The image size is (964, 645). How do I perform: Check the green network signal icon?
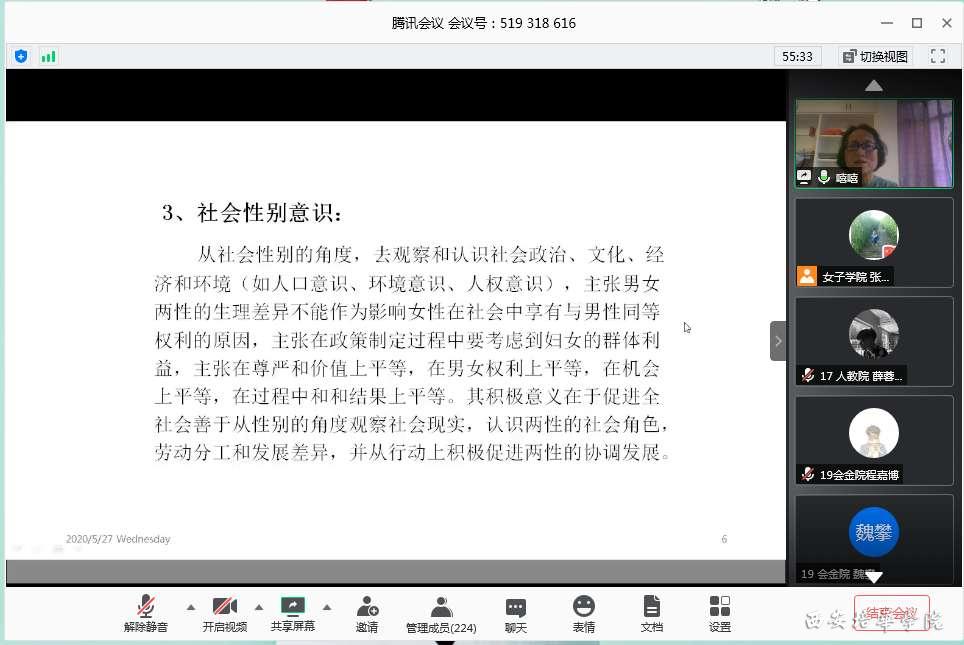pyautogui.click(x=48, y=57)
